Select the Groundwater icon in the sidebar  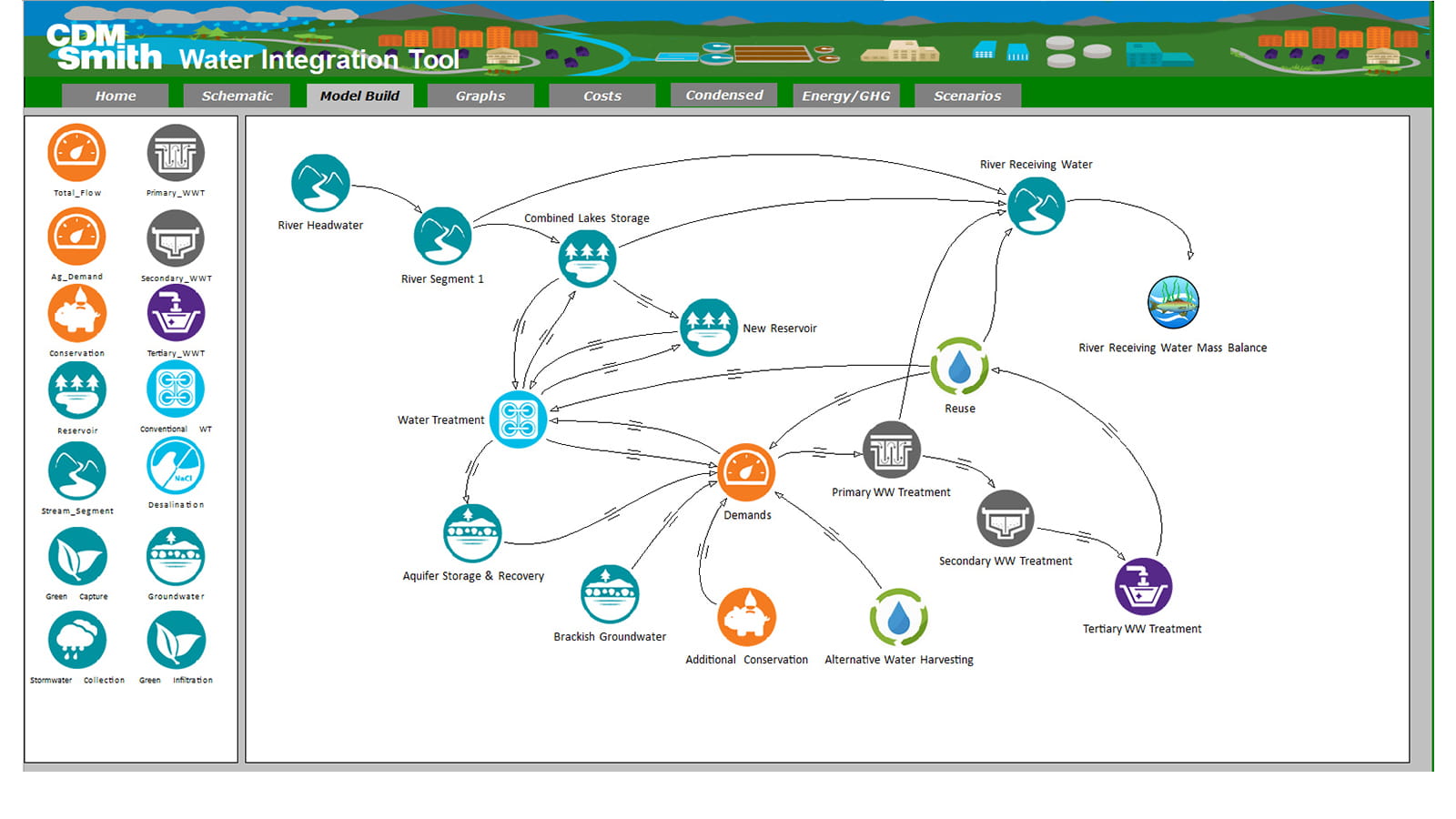[176, 556]
